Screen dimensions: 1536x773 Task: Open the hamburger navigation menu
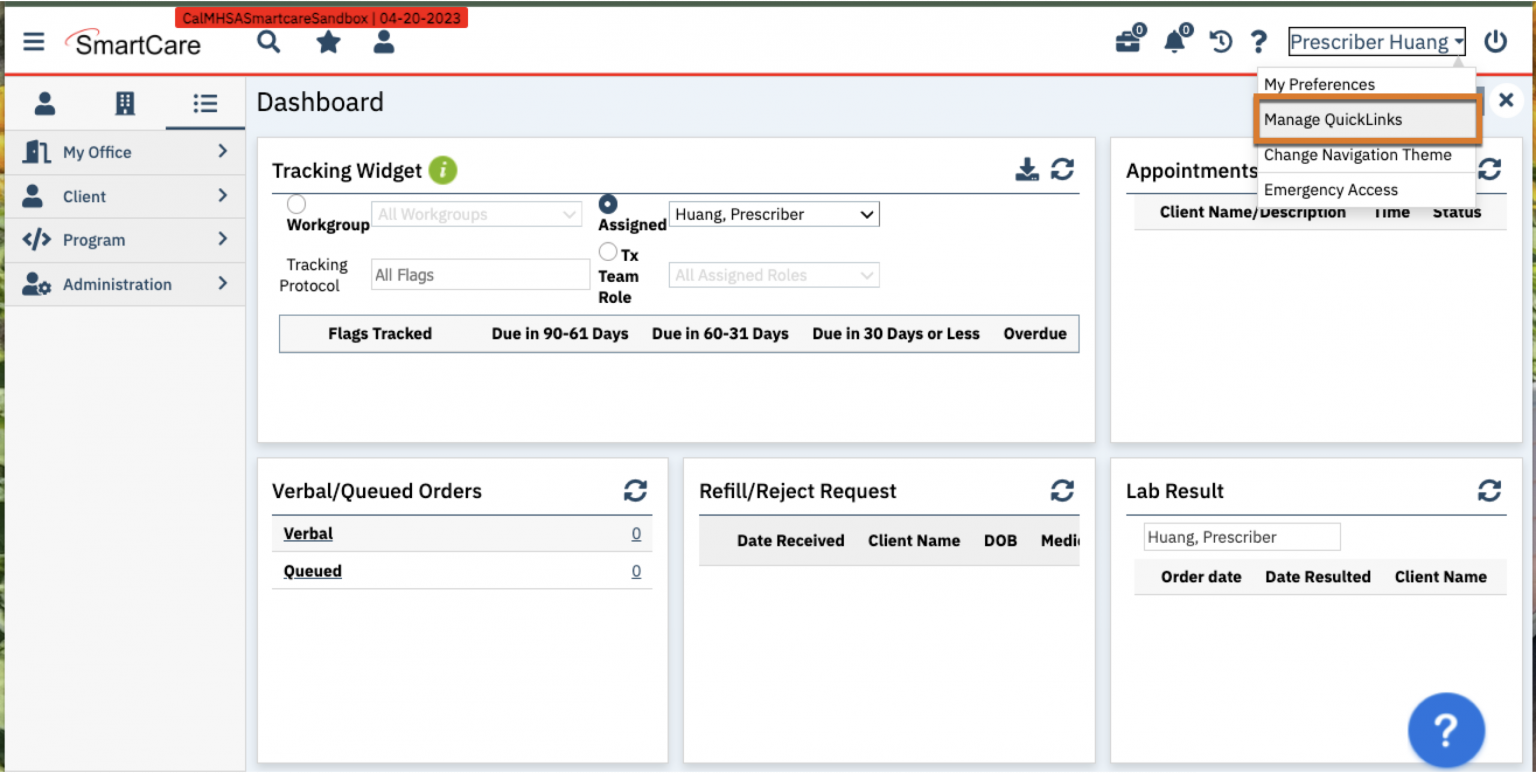click(x=34, y=42)
